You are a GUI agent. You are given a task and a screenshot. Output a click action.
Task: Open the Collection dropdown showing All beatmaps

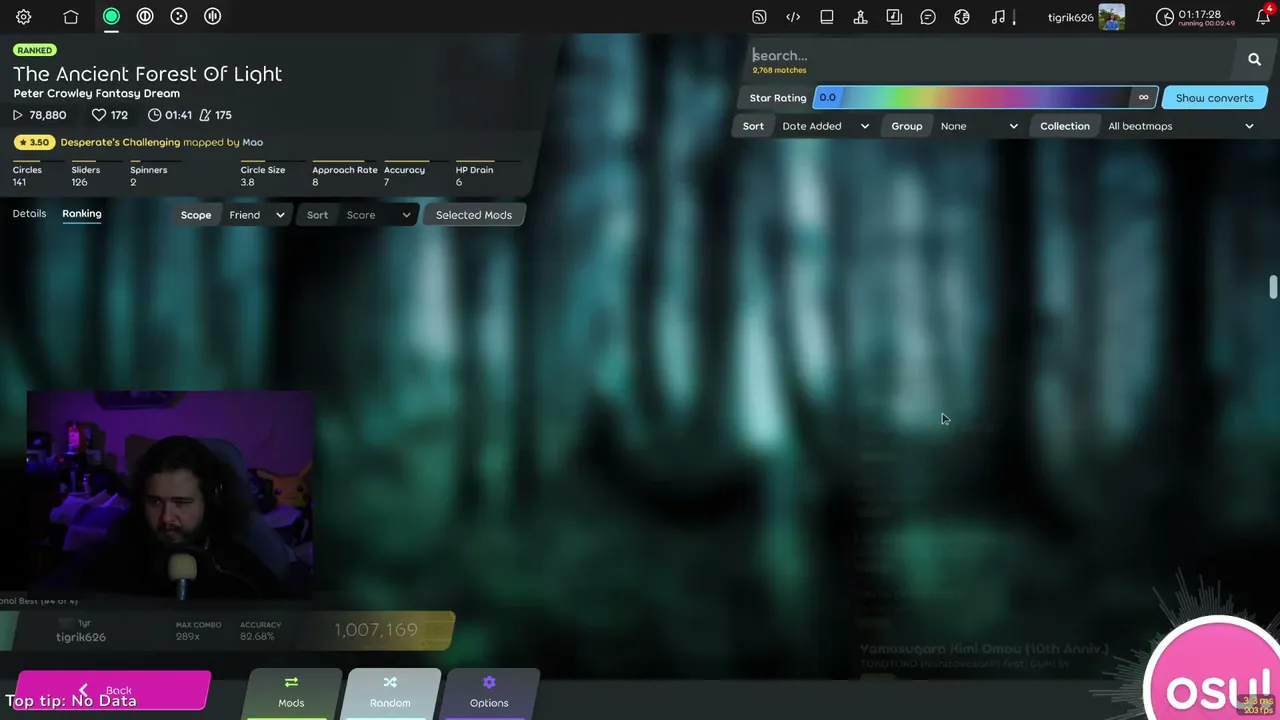coord(1180,126)
